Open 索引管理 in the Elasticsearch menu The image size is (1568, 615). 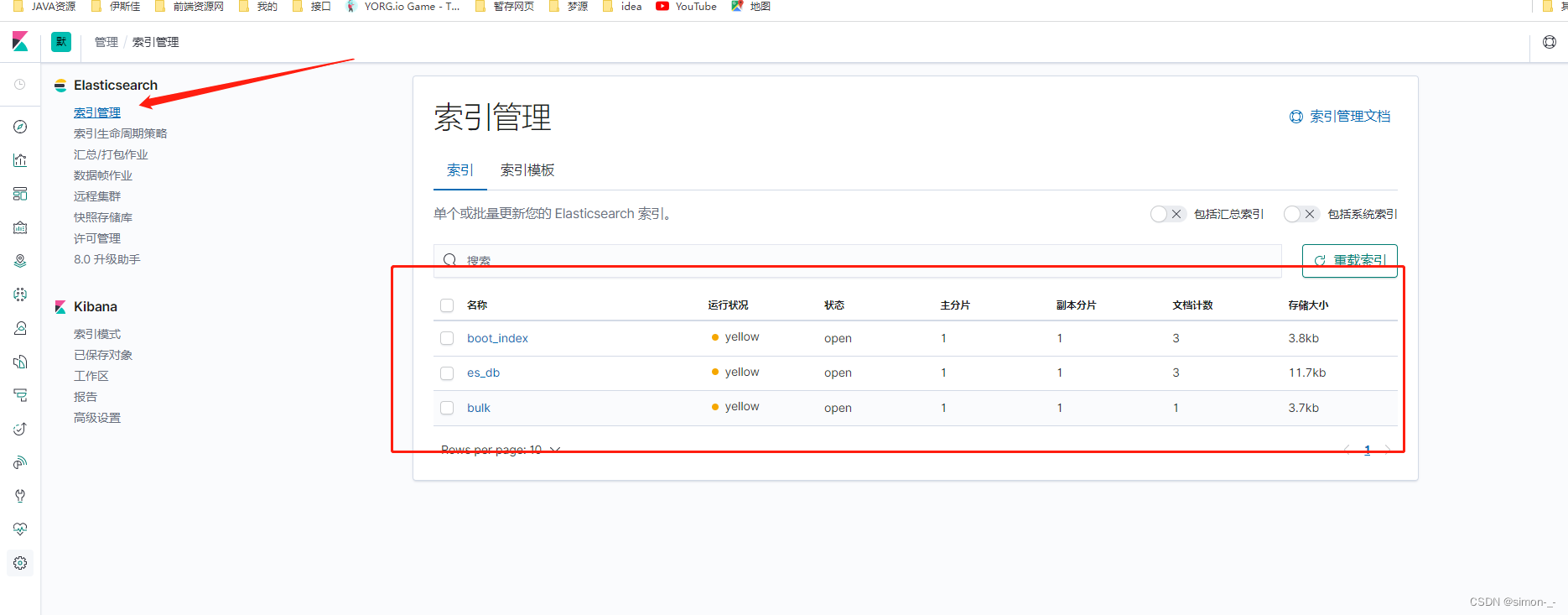97,112
